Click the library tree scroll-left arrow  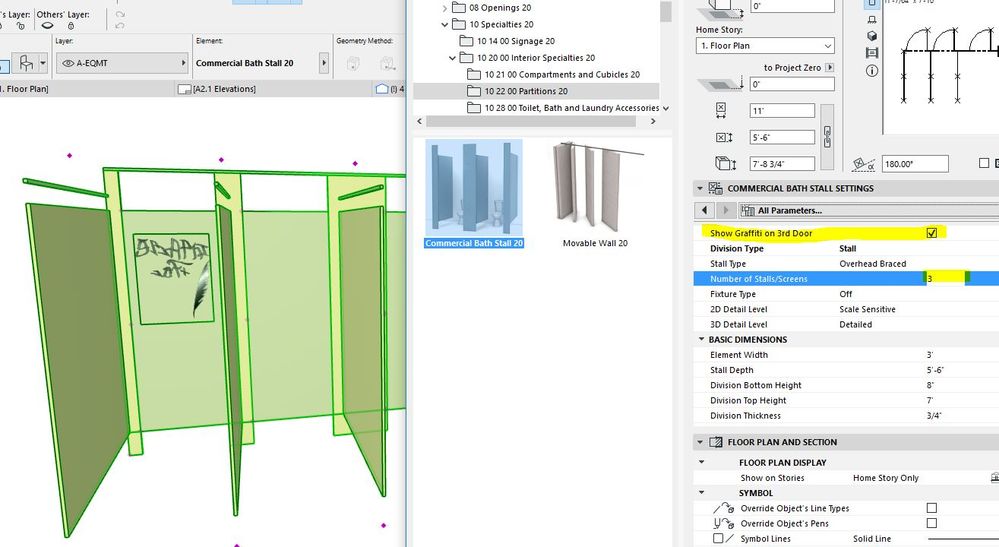(419, 121)
